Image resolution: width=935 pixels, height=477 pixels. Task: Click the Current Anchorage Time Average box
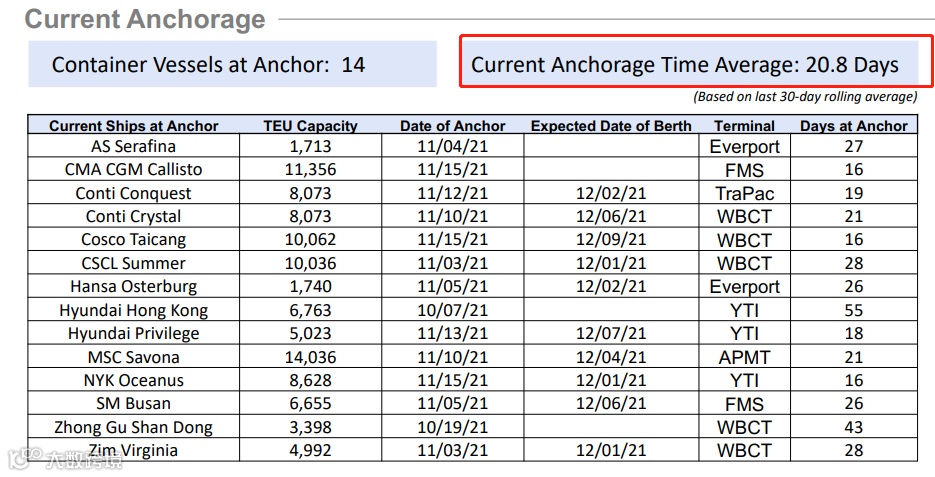coord(695,61)
